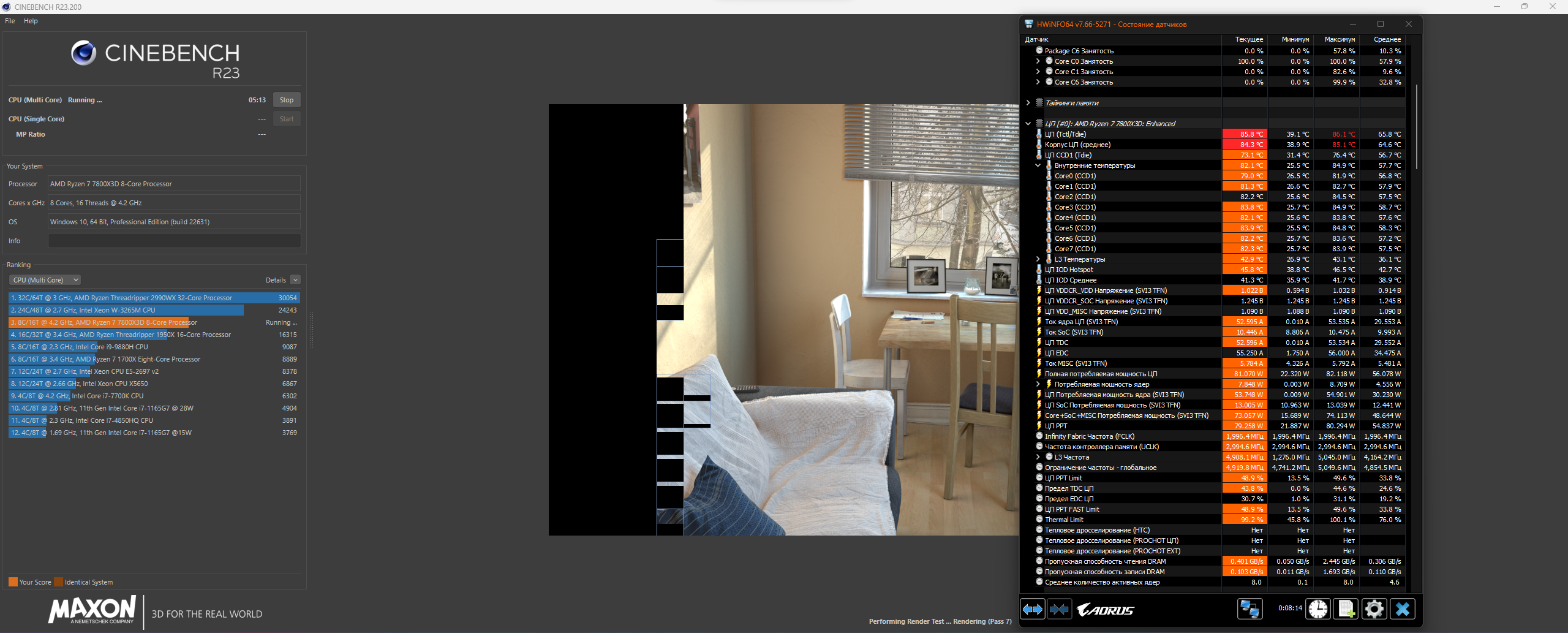This screenshot has height=633, width=1568.
Task: Expand the L3 Температуры group
Action: [1038, 259]
